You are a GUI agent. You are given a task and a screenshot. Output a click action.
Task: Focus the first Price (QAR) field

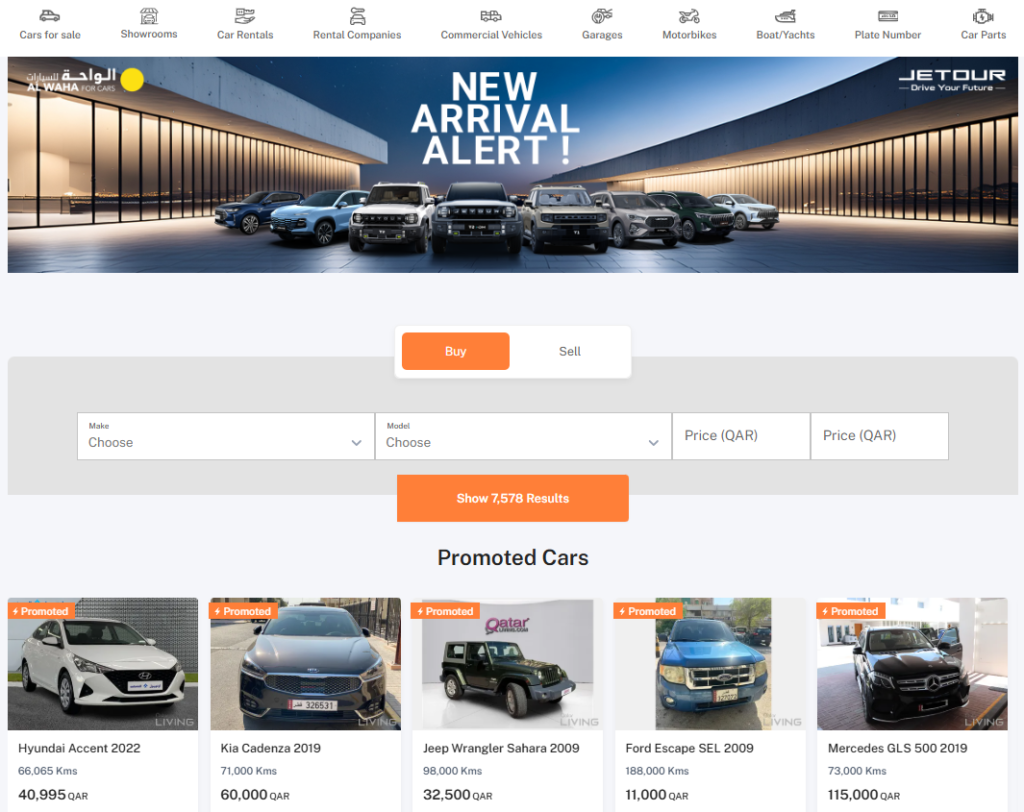[741, 436]
